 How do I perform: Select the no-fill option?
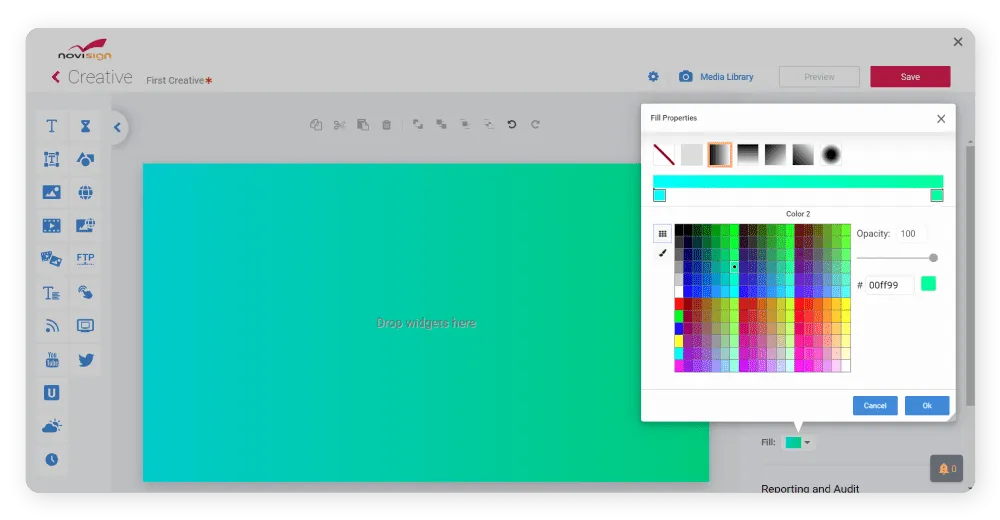click(664, 155)
